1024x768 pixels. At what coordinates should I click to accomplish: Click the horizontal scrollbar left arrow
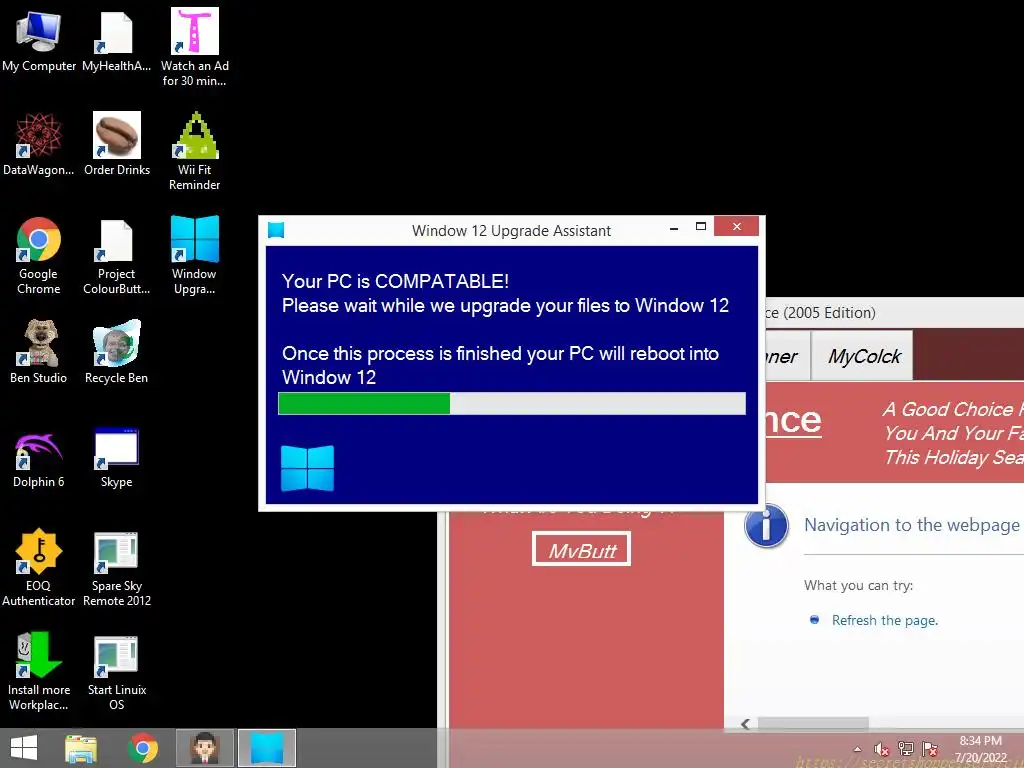click(745, 724)
